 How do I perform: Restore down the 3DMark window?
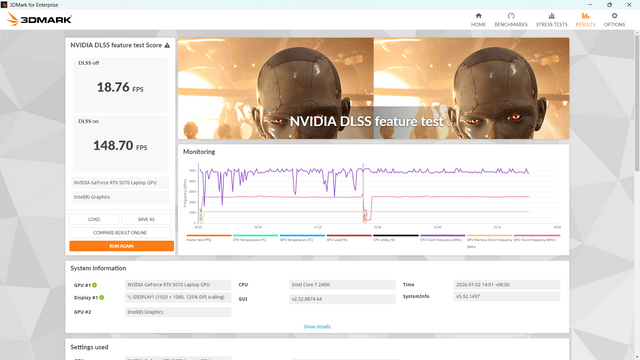click(x=609, y=4)
